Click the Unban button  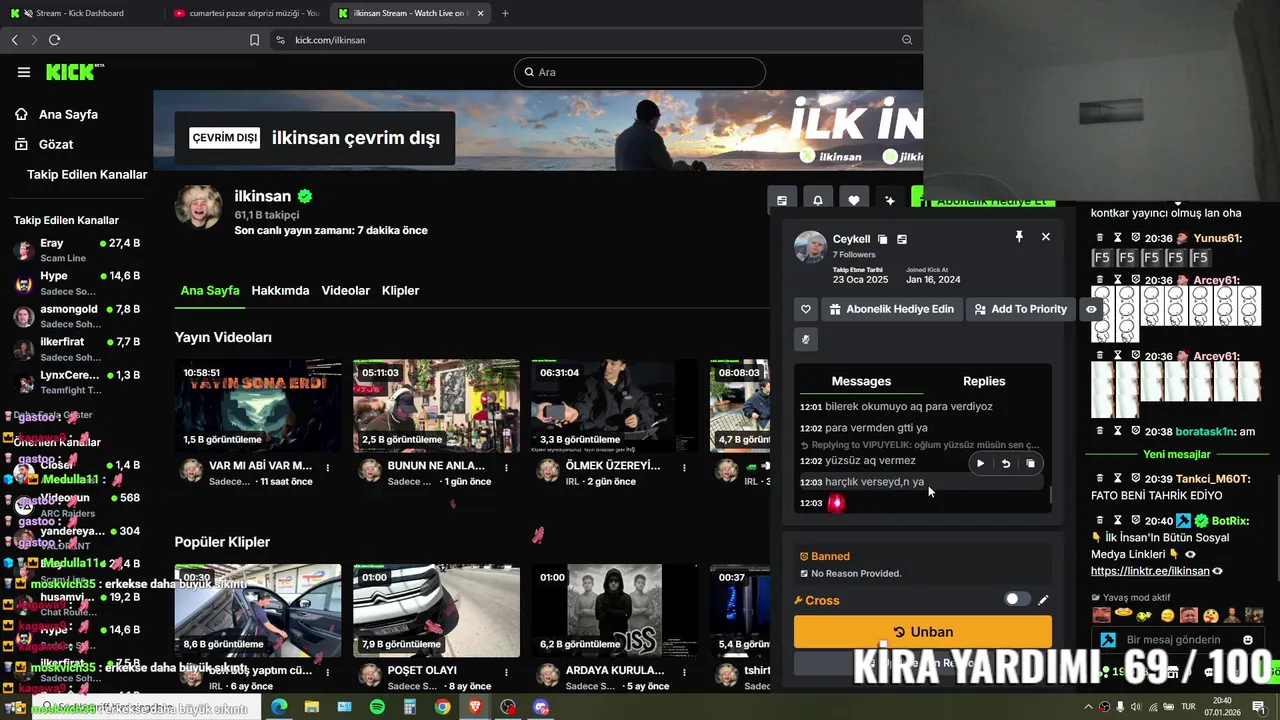(922, 632)
